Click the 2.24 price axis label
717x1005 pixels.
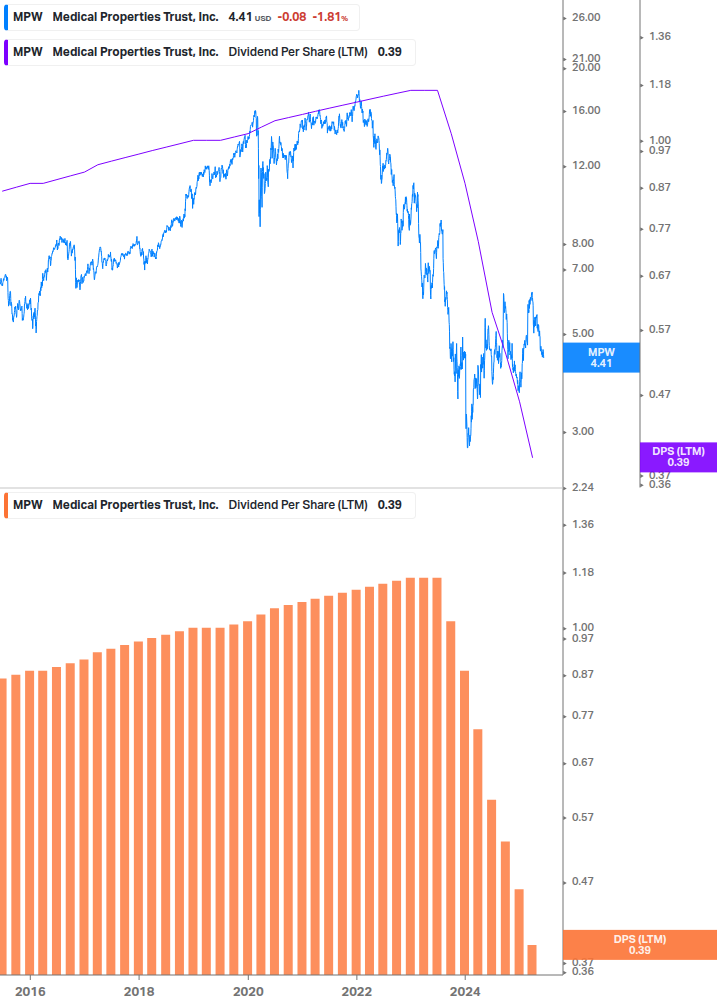point(583,488)
